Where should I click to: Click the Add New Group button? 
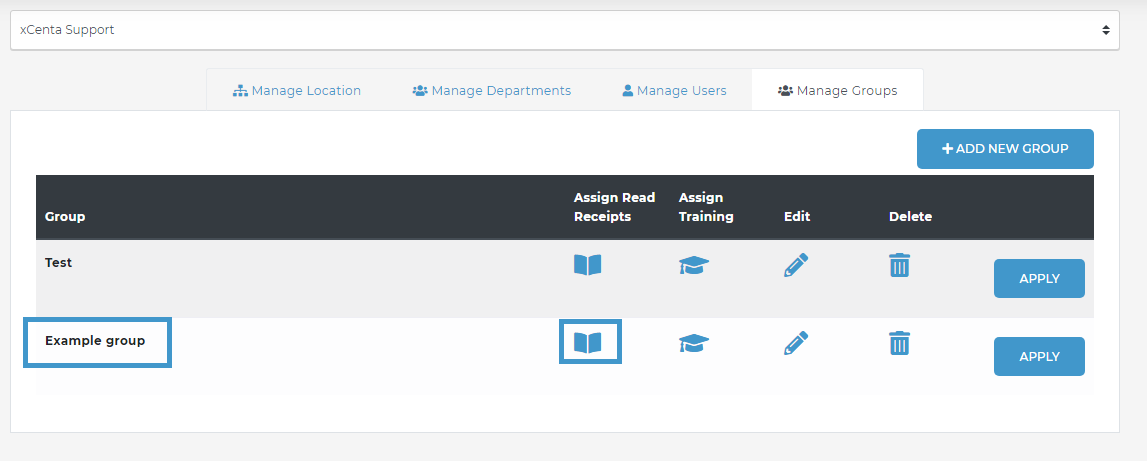click(x=1005, y=149)
